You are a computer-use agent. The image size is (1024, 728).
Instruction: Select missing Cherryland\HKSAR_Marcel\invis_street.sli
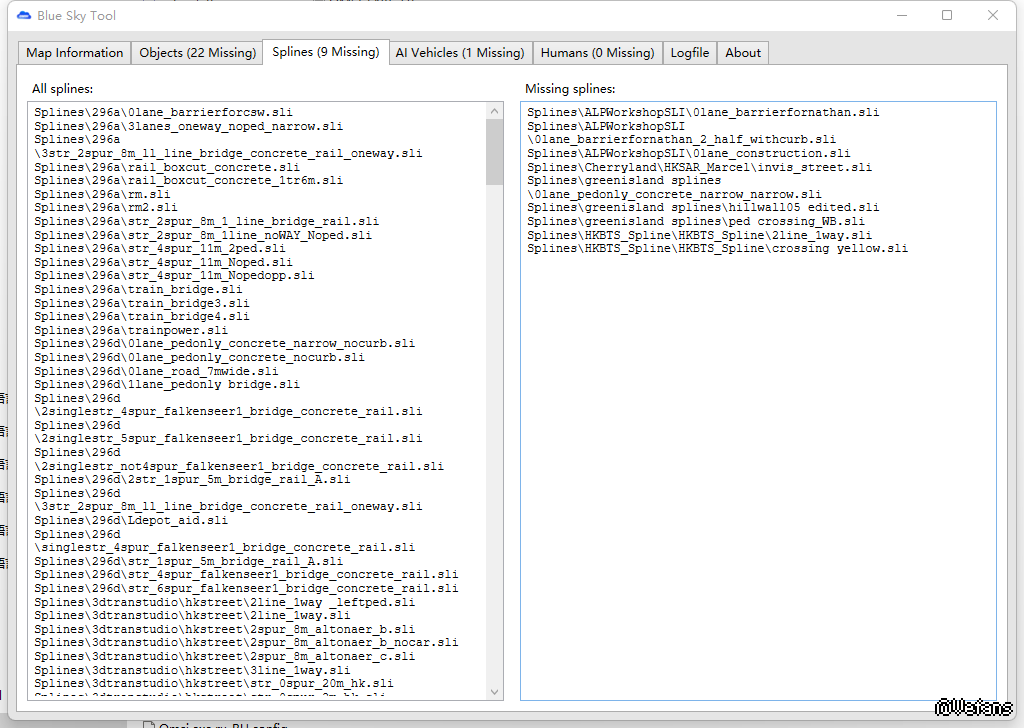[x=699, y=167]
